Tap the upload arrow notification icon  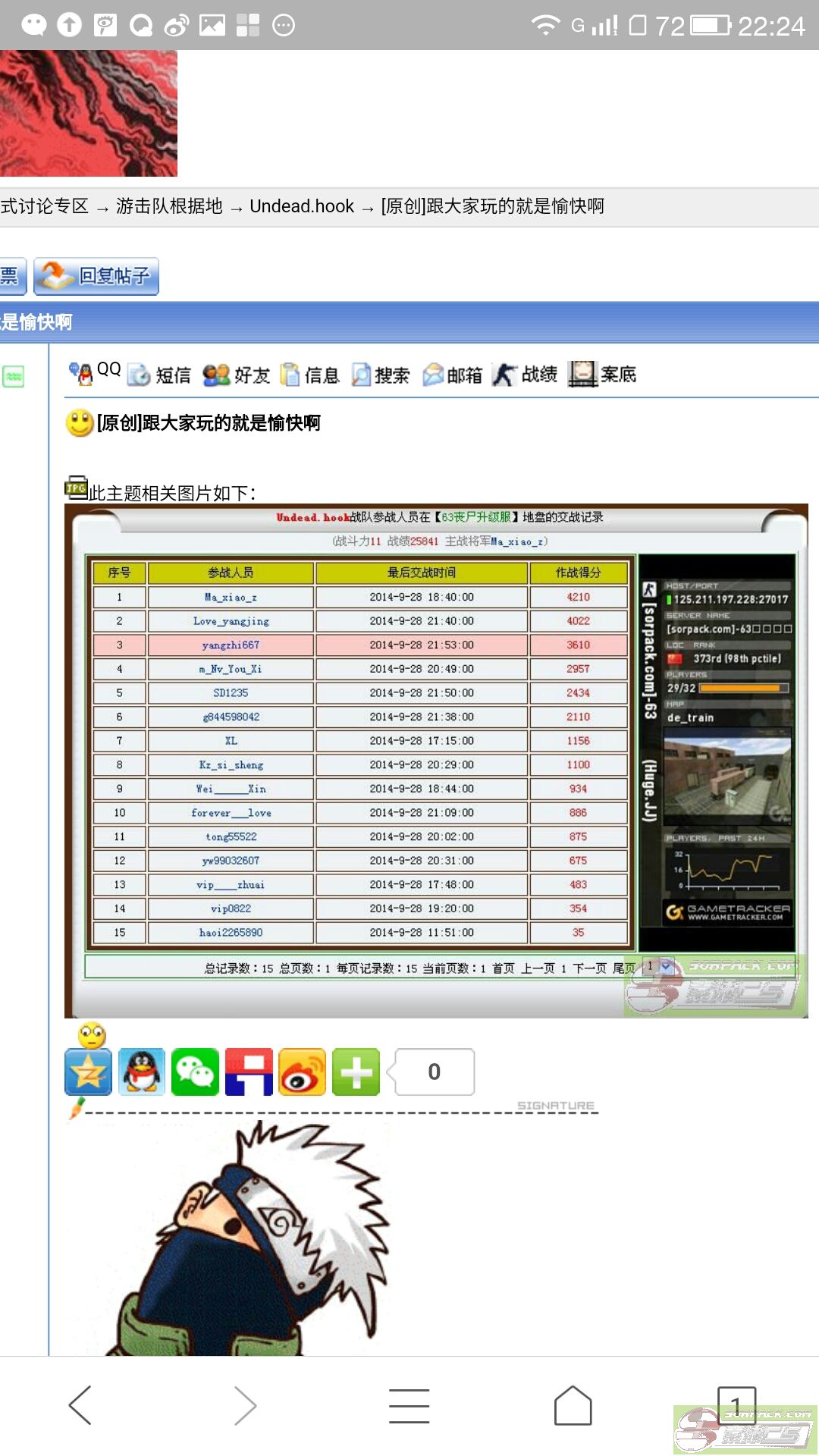[69, 25]
